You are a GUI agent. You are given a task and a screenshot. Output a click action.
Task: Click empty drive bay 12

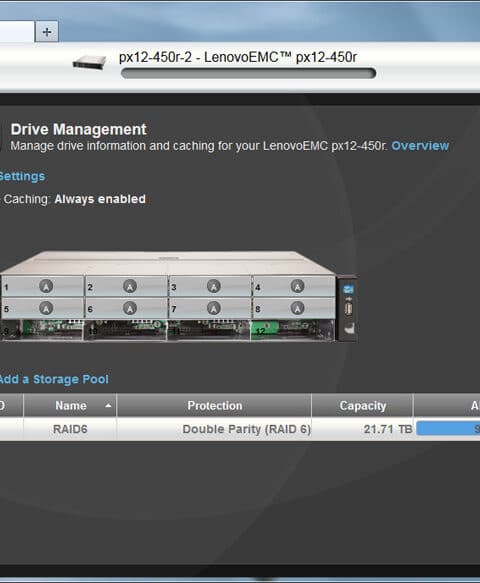tap(293, 330)
